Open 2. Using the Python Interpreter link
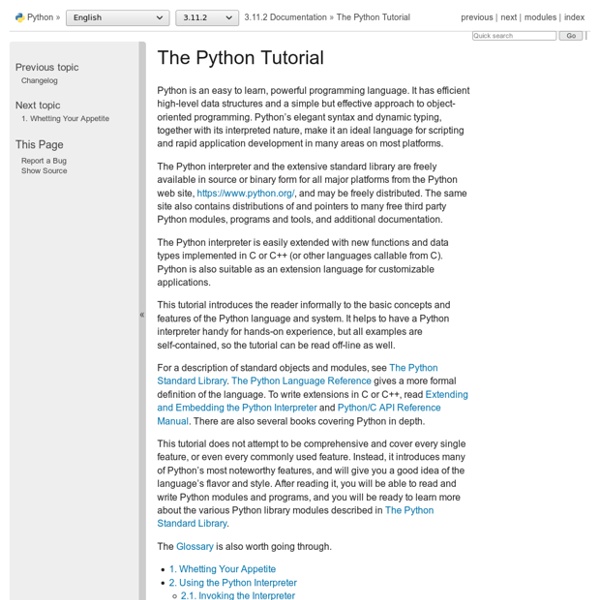The width and height of the screenshot is (600, 600). [233, 583]
